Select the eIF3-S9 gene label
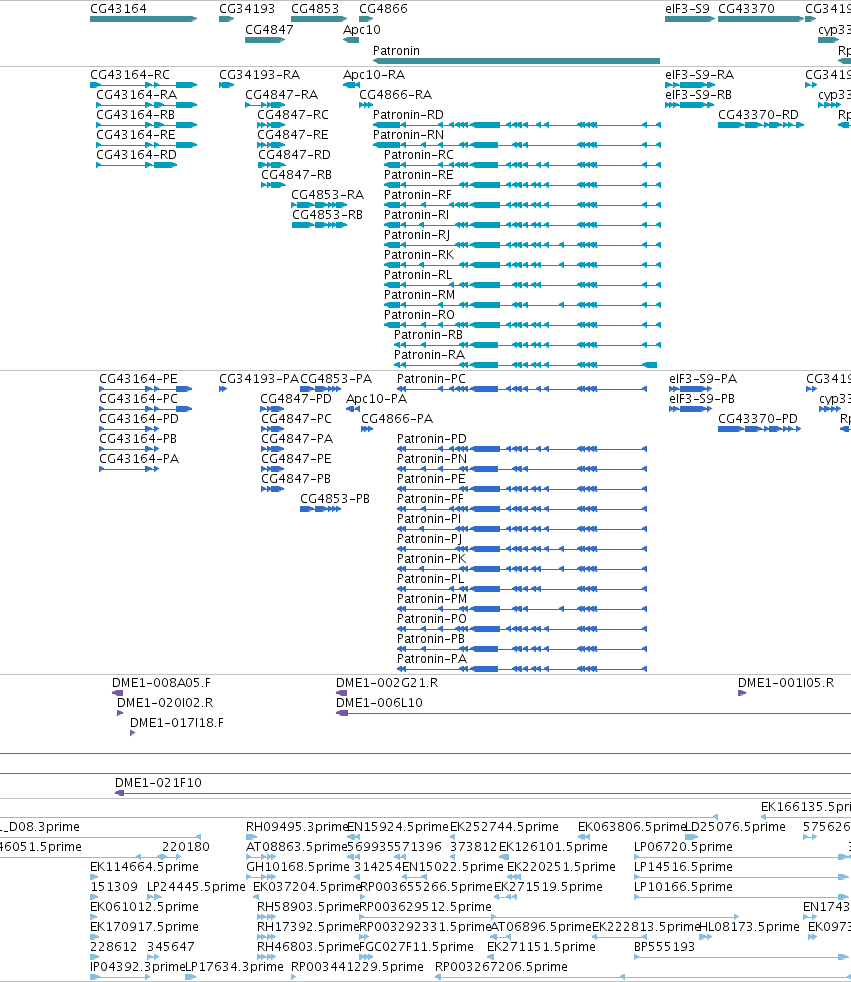Image resolution: width=851 pixels, height=982 pixels. (x=687, y=9)
